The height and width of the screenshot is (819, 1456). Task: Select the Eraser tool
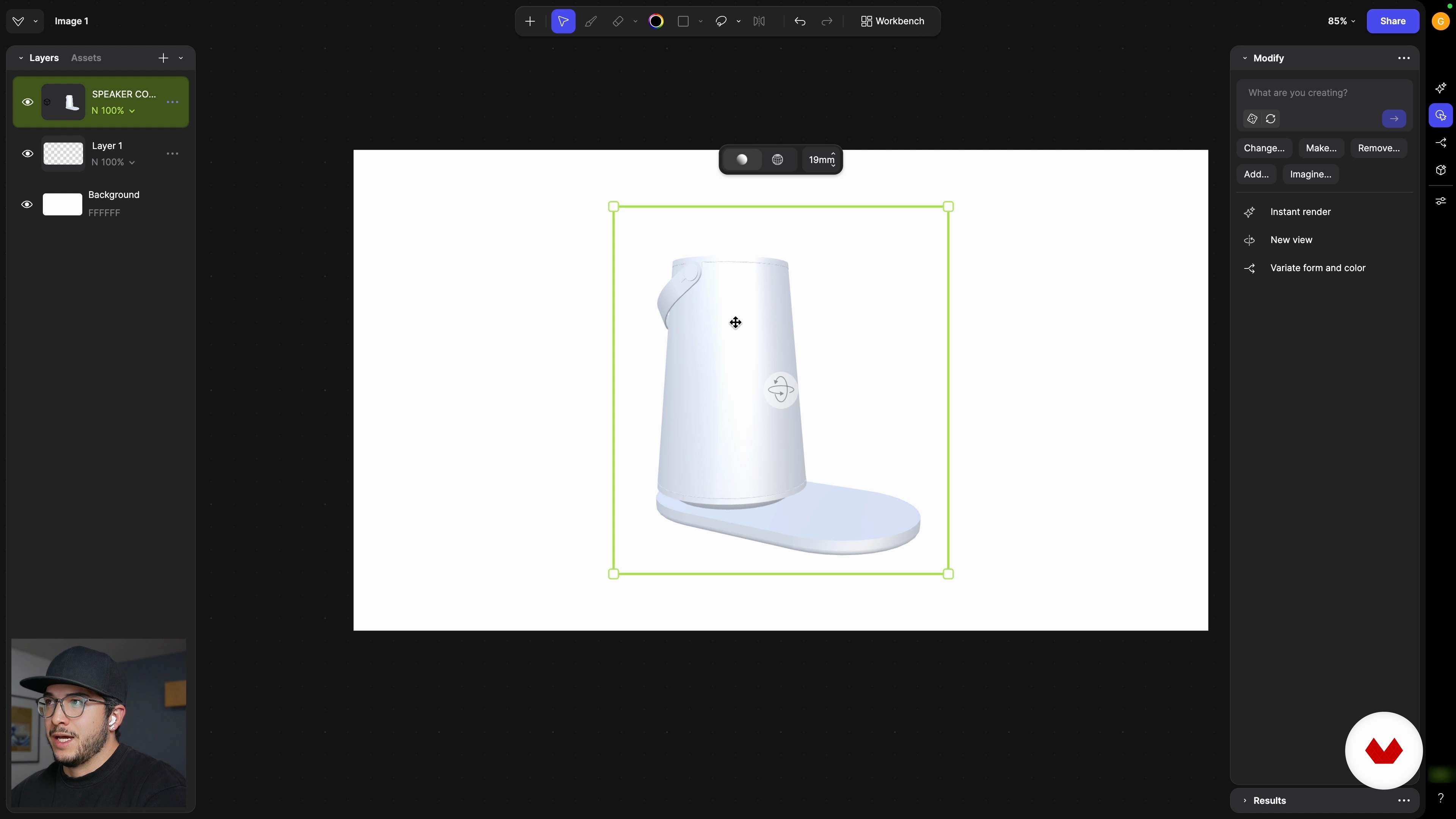point(618,22)
